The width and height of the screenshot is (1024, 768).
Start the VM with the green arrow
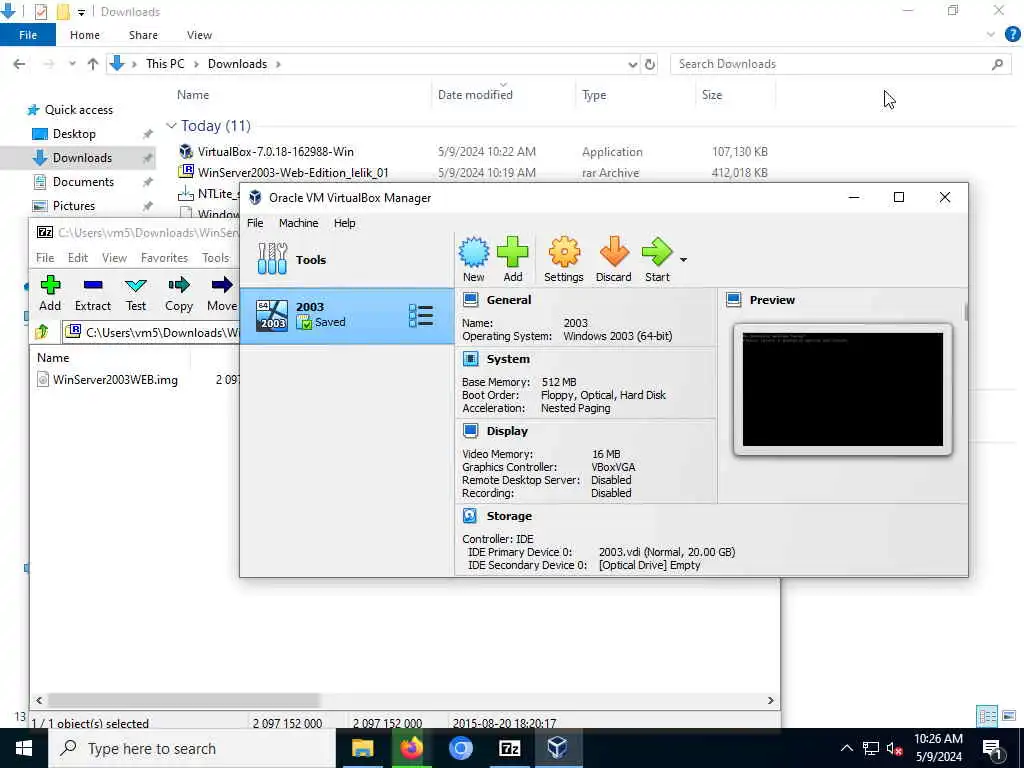657,259
